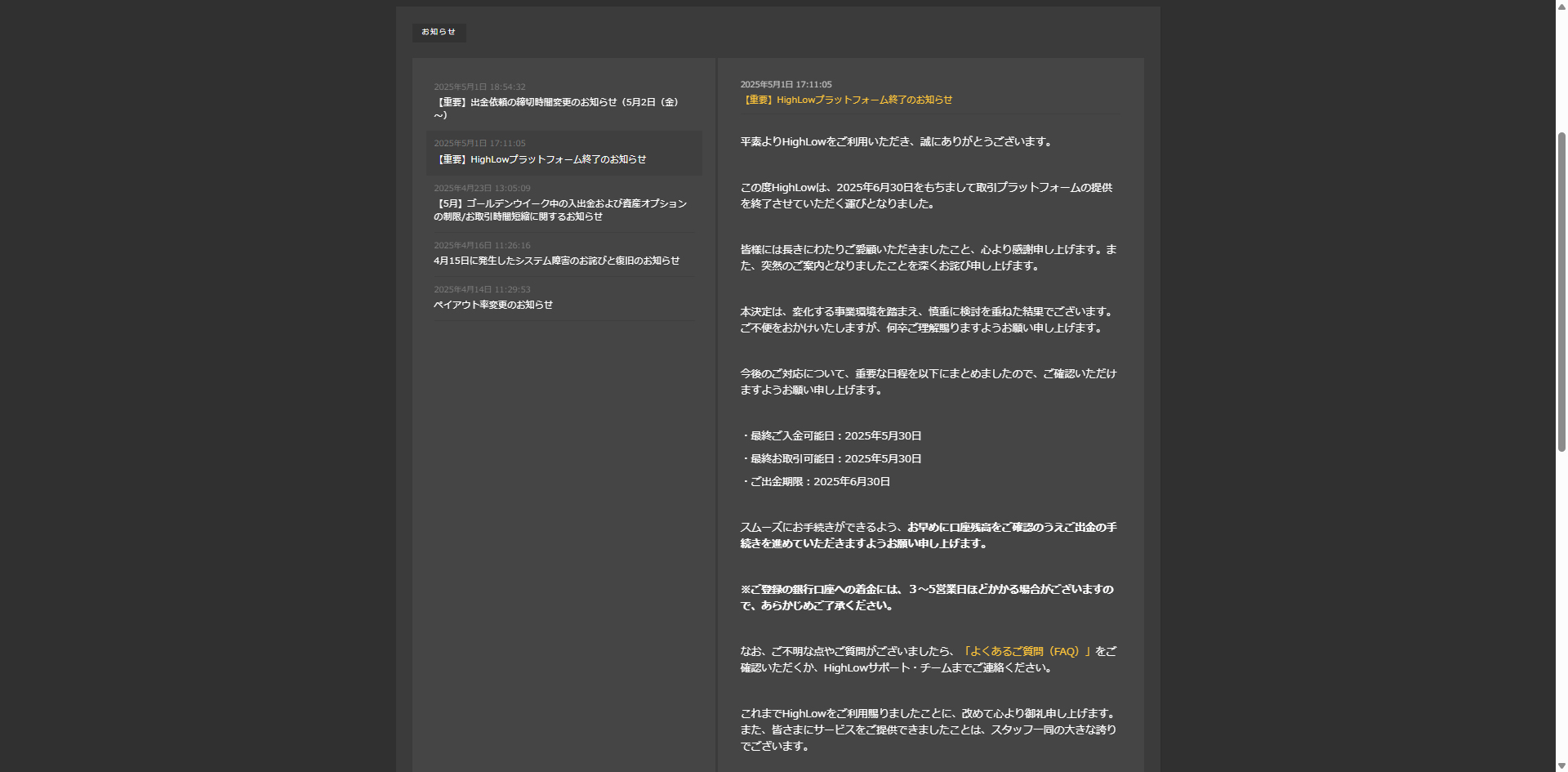This screenshot has height=772, width=1568.
Task: Click the よくあるご質問（FAQ） link
Action: (1026, 651)
